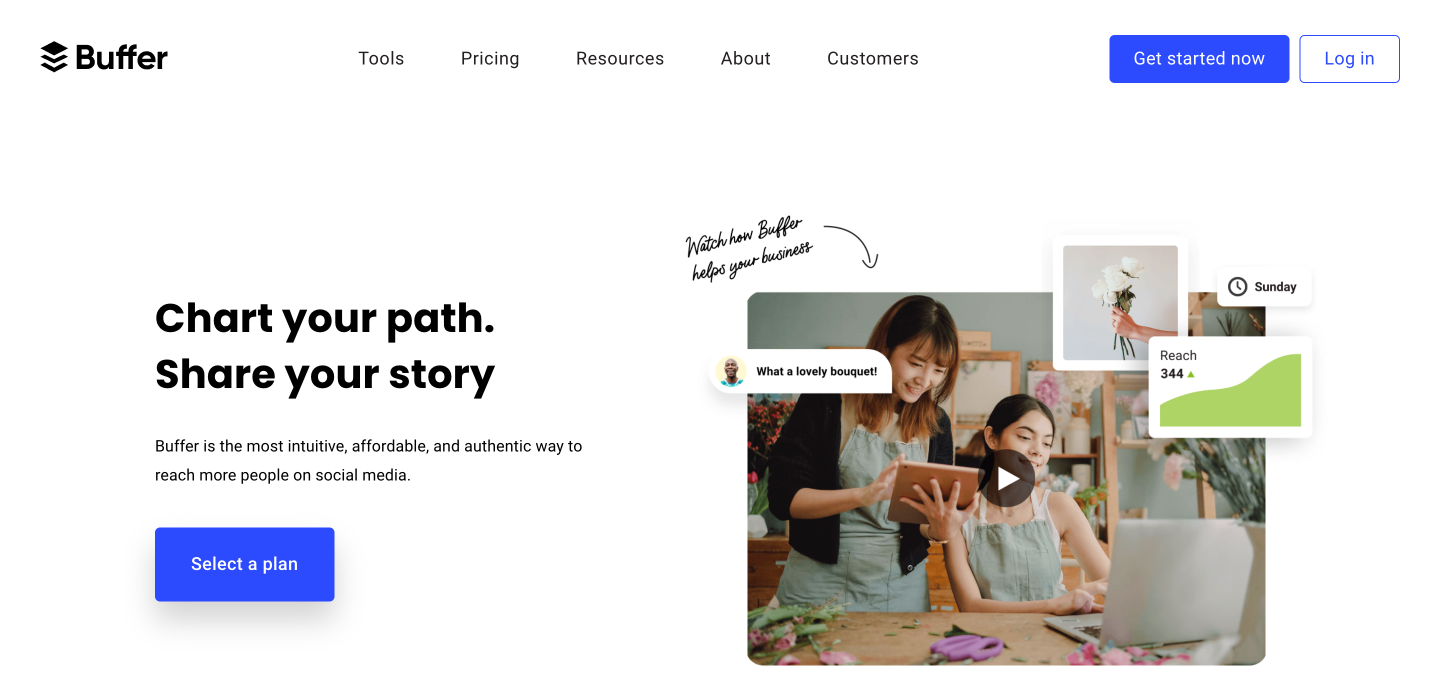Open the white bouquet photo card

click(x=1120, y=303)
